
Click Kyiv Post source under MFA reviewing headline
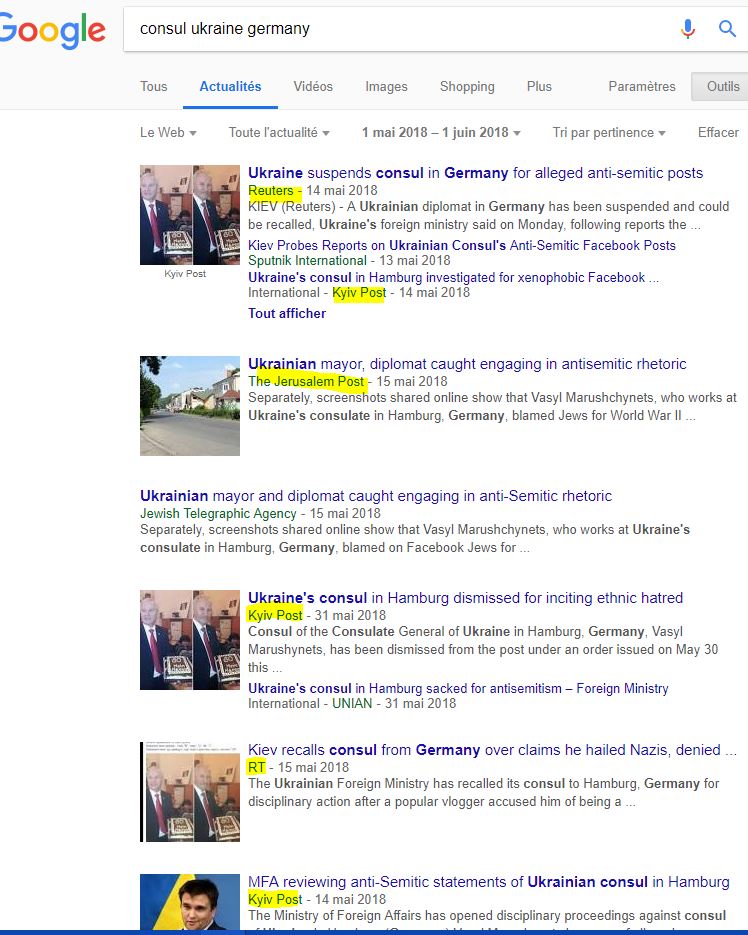coord(275,899)
